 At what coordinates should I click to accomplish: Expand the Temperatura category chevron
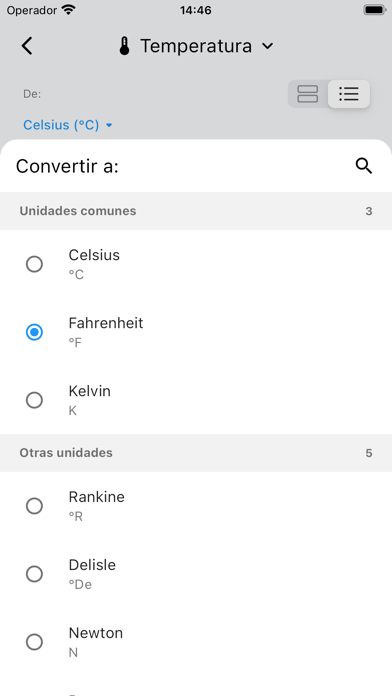(x=267, y=46)
